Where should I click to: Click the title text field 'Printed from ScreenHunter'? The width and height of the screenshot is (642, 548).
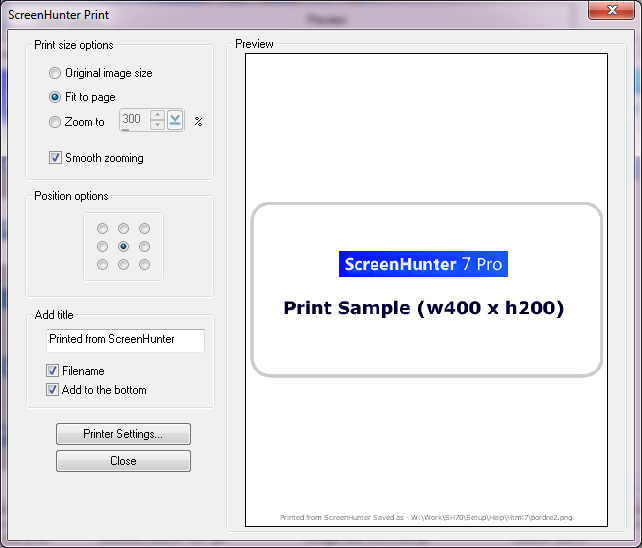(125, 340)
